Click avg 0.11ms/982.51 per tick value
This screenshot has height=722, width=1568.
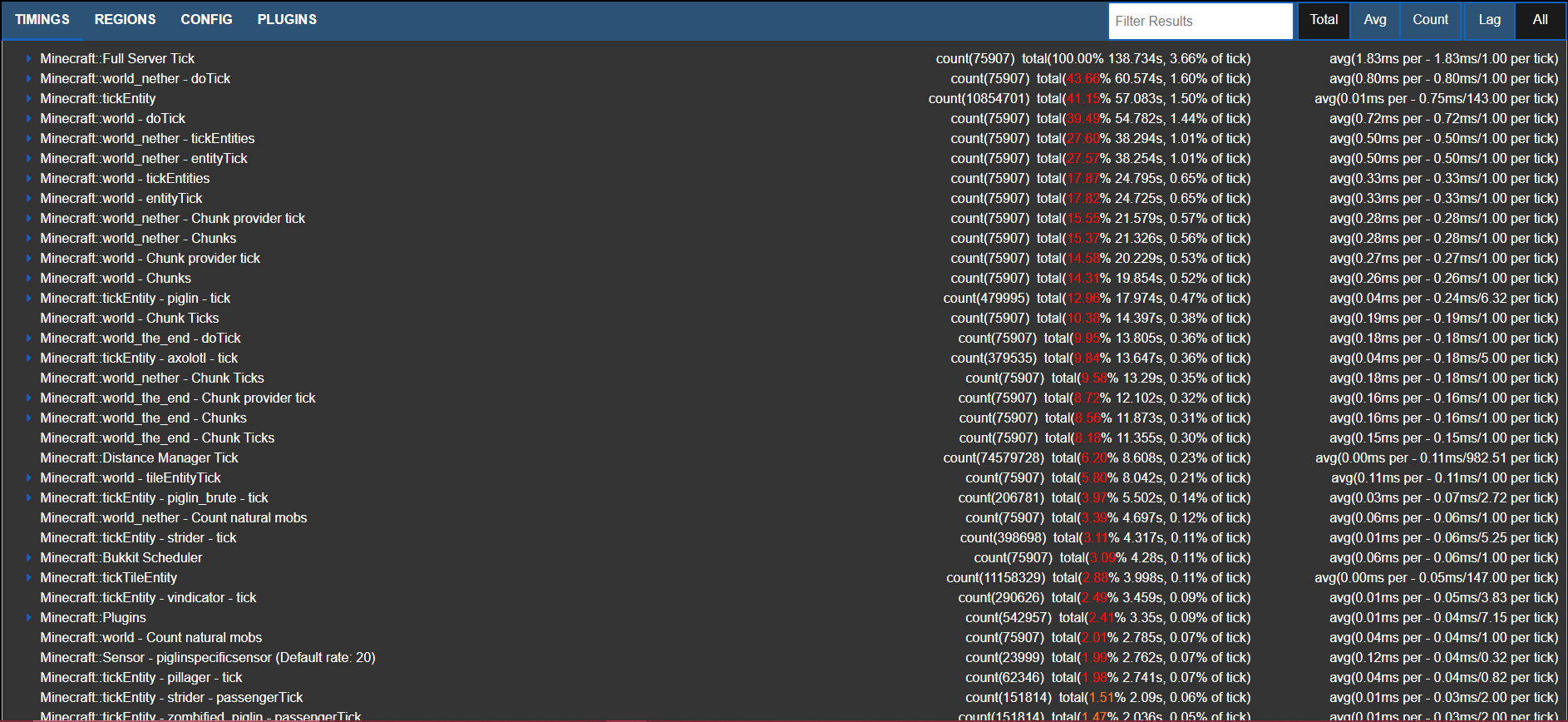click(1437, 458)
